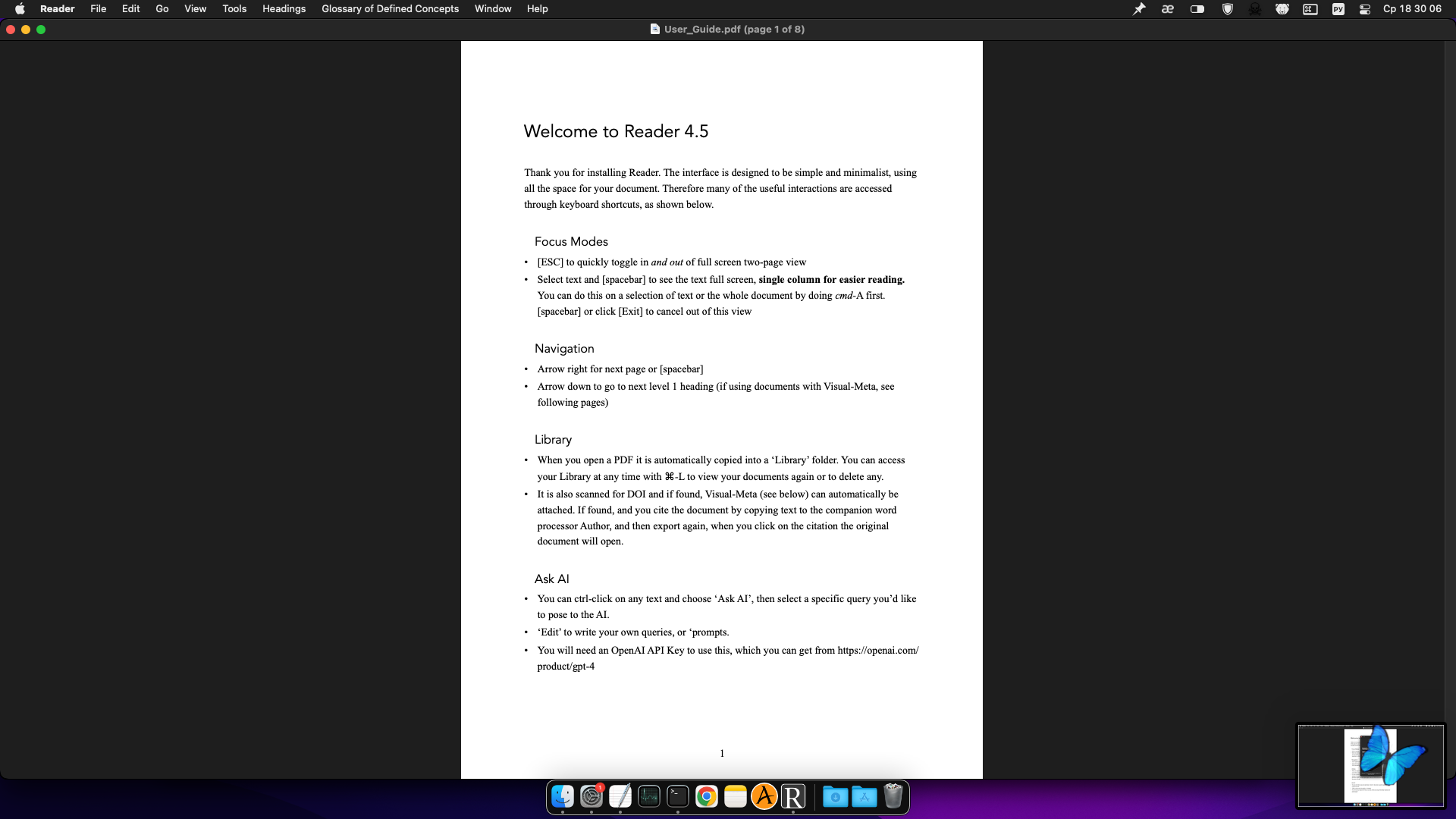The width and height of the screenshot is (1456, 819).
Task: Click the РУ input source icon
Action: pyautogui.click(x=1338, y=9)
